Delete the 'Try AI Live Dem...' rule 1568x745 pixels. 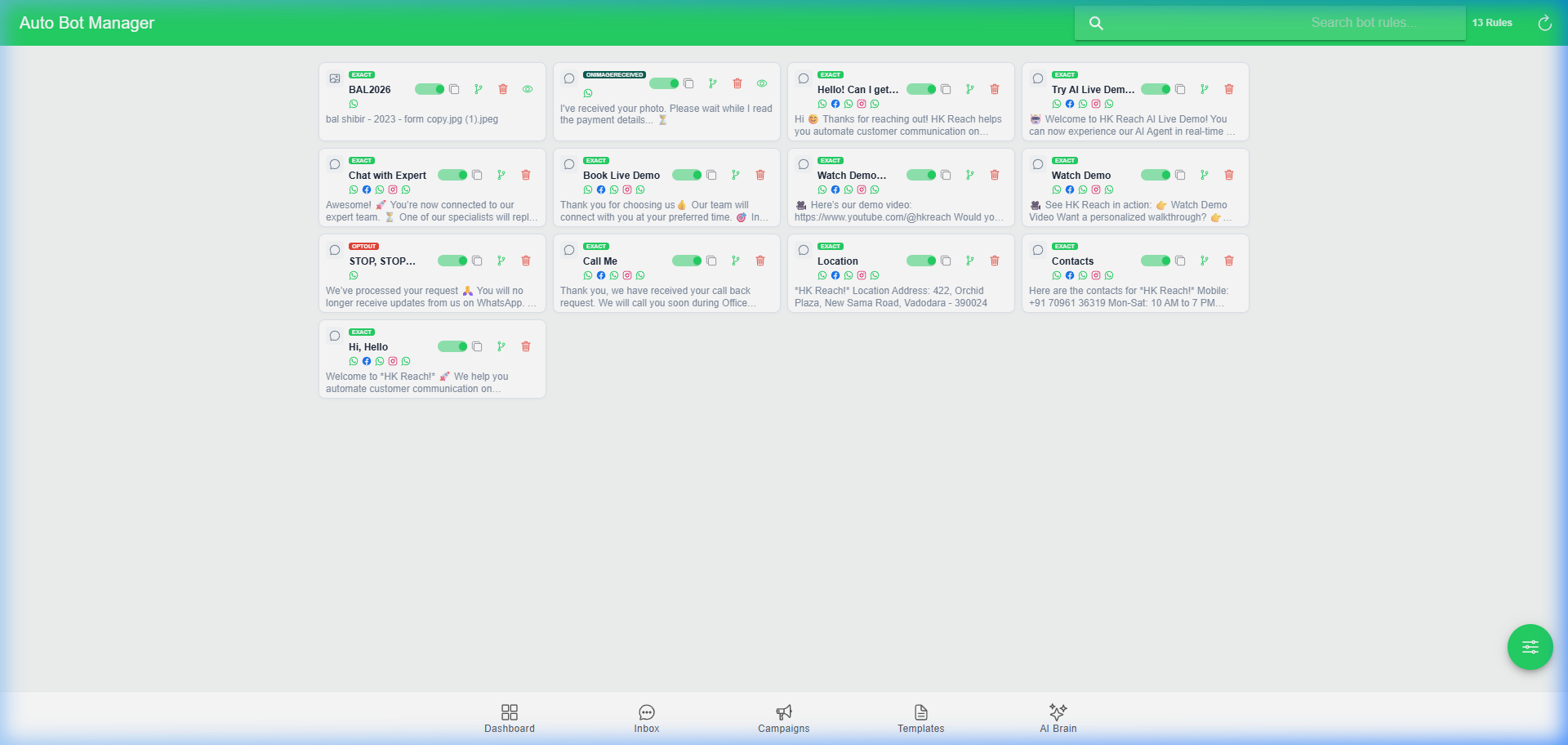pyautogui.click(x=1229, y=89)
